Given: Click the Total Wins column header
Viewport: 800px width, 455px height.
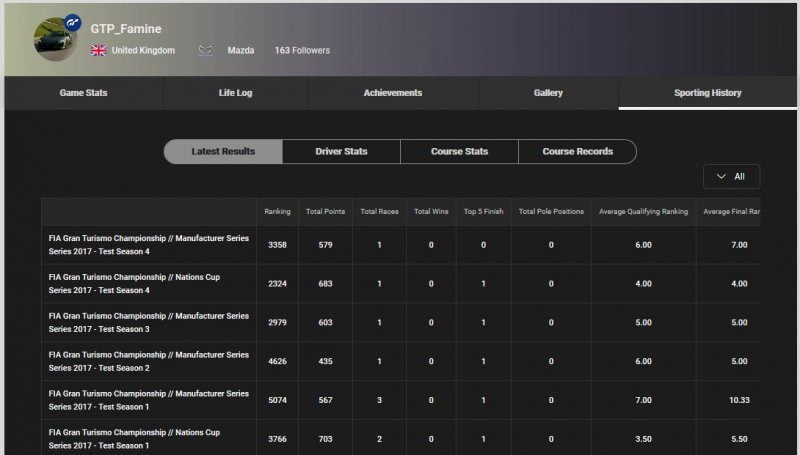Looking at the screenshot, I should click(431, 211).
